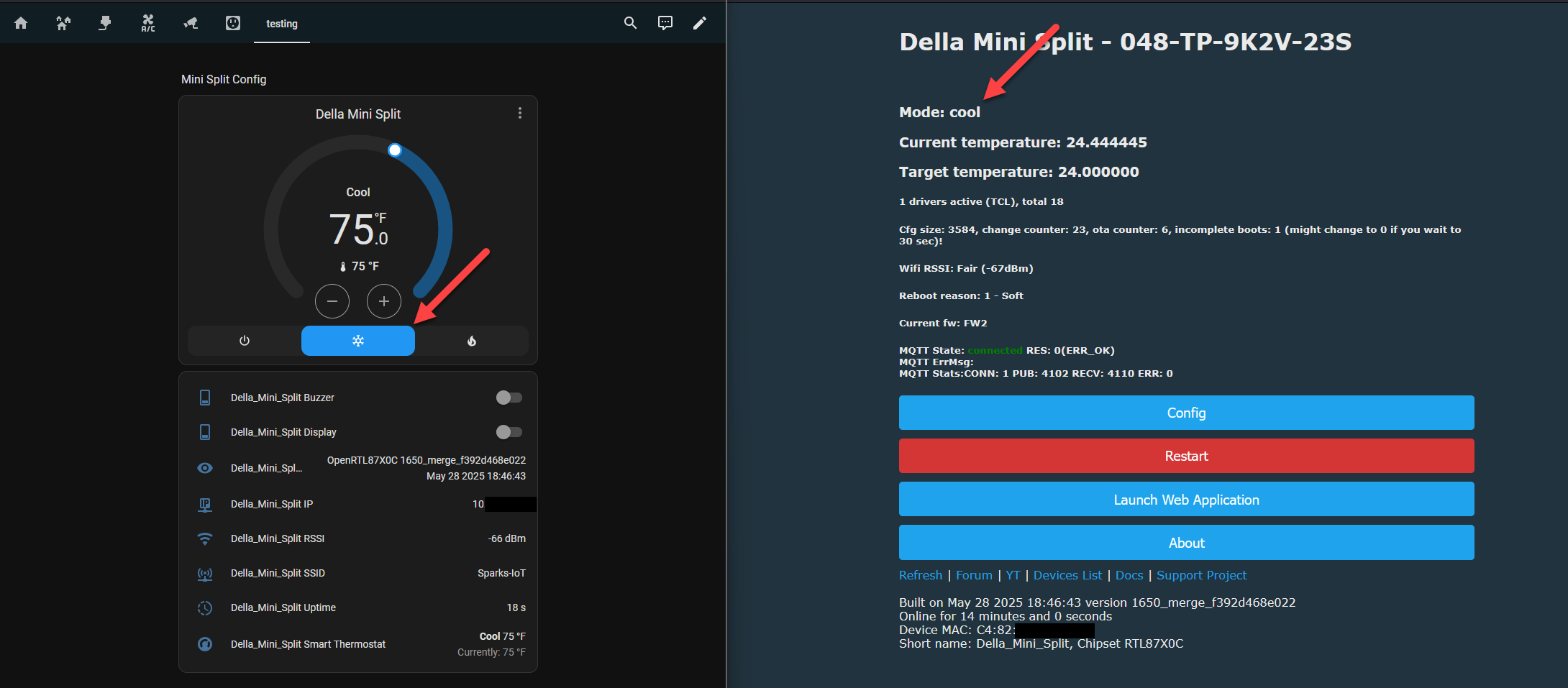Toggle Della_Mini_Split Buzzer switch

click(x=509, y=398)
